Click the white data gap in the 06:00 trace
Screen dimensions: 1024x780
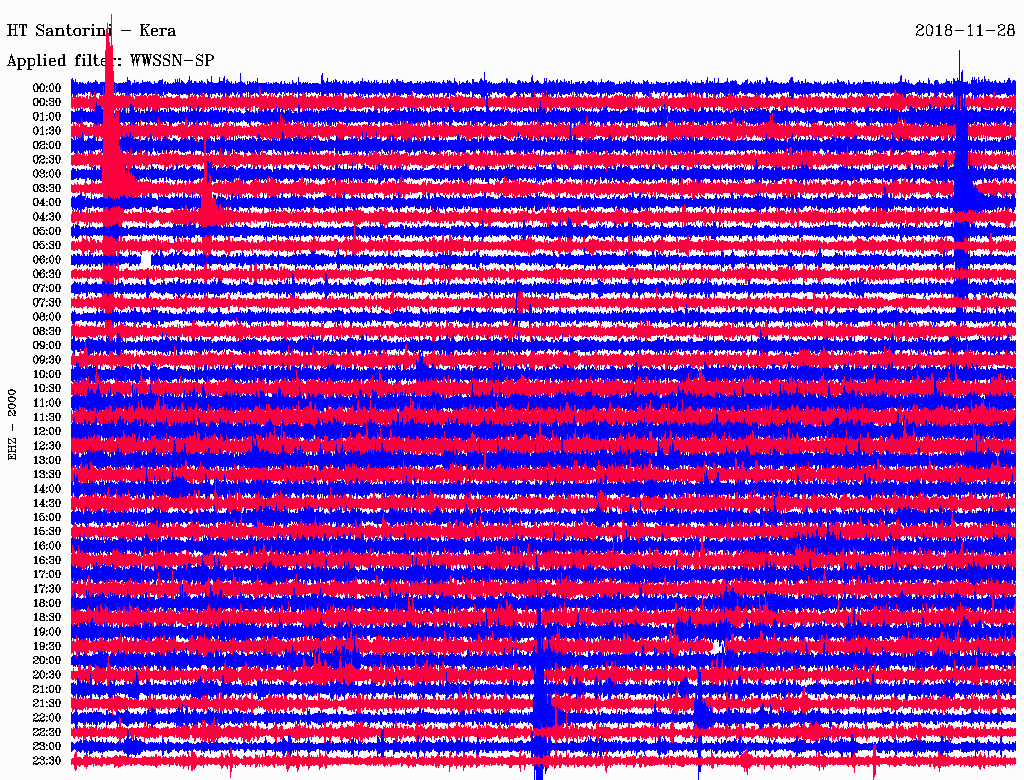pyautogui.click(x=146, y=260)
